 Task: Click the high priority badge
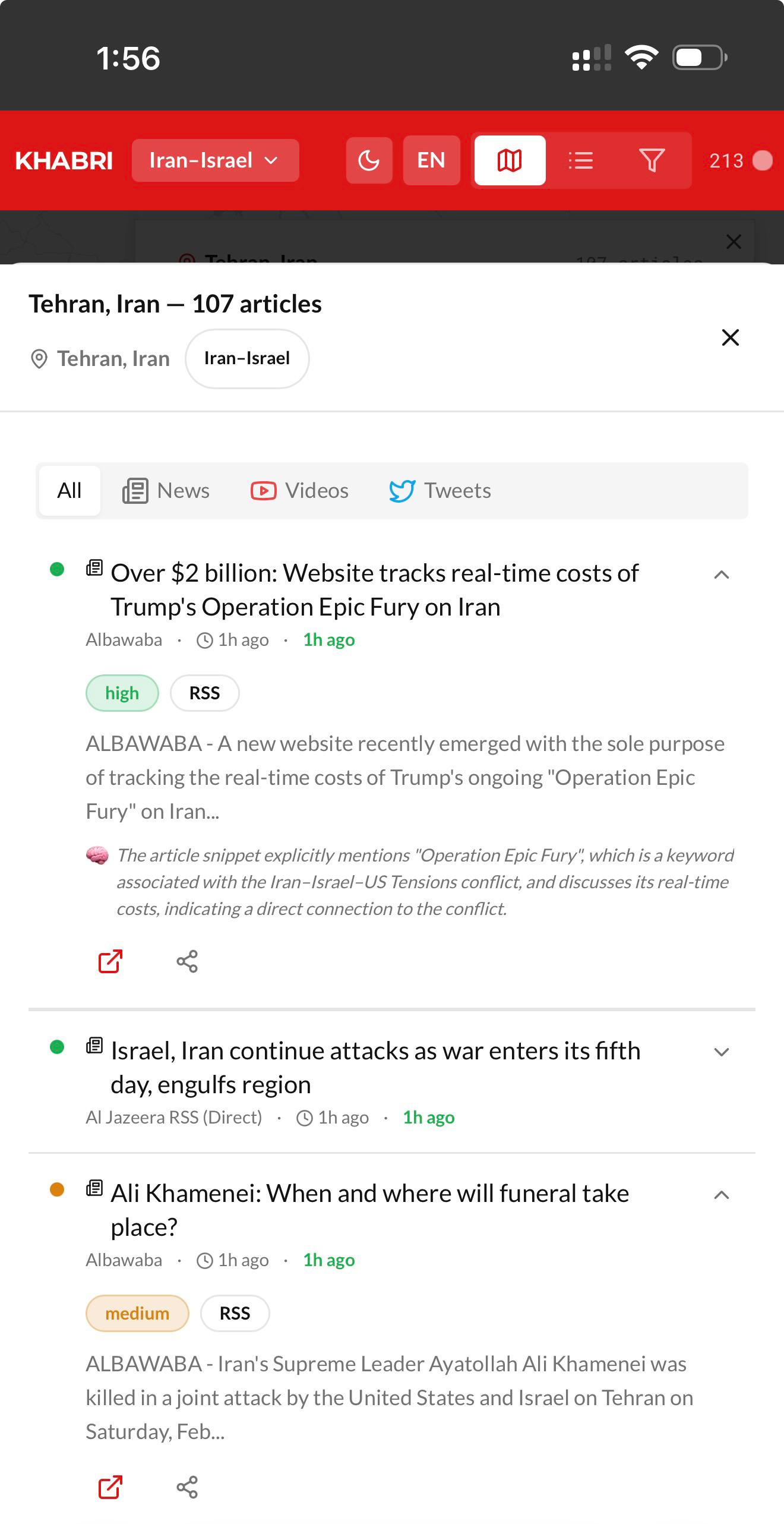tap(122, 693)
